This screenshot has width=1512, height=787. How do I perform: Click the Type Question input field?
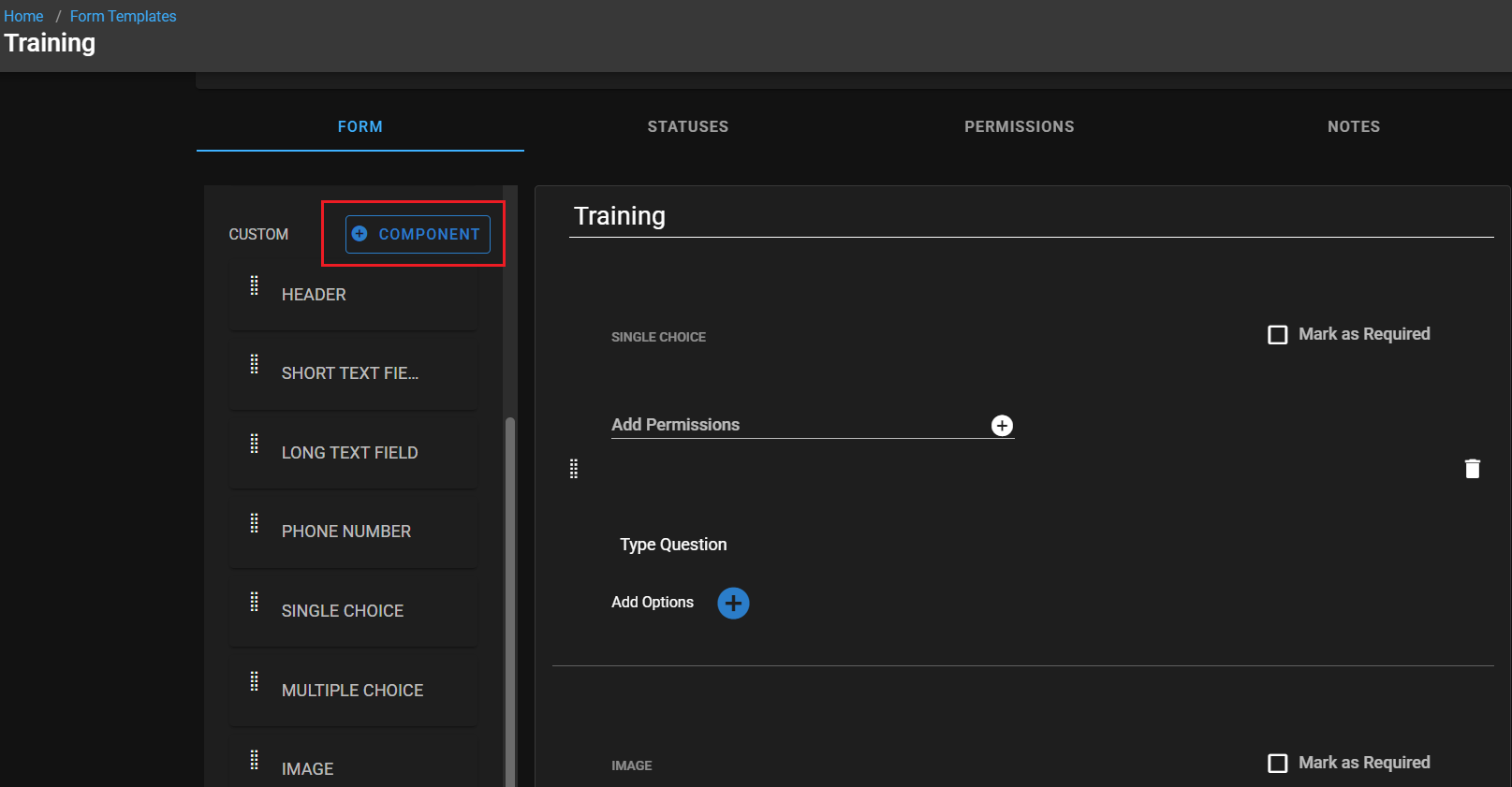(x=673, y=545)
